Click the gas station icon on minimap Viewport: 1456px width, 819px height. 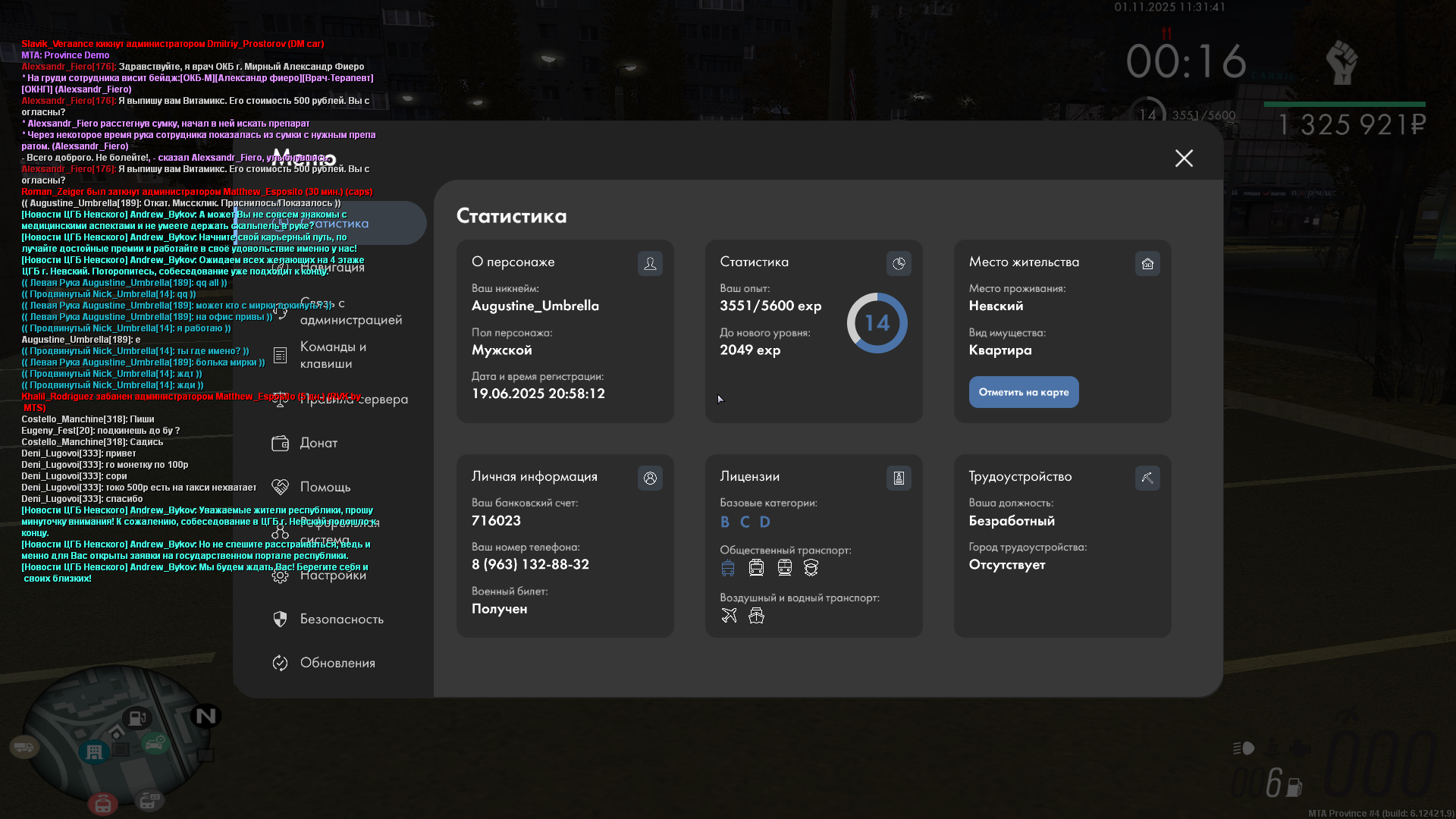pyautogui.click(x=136, y=717)
